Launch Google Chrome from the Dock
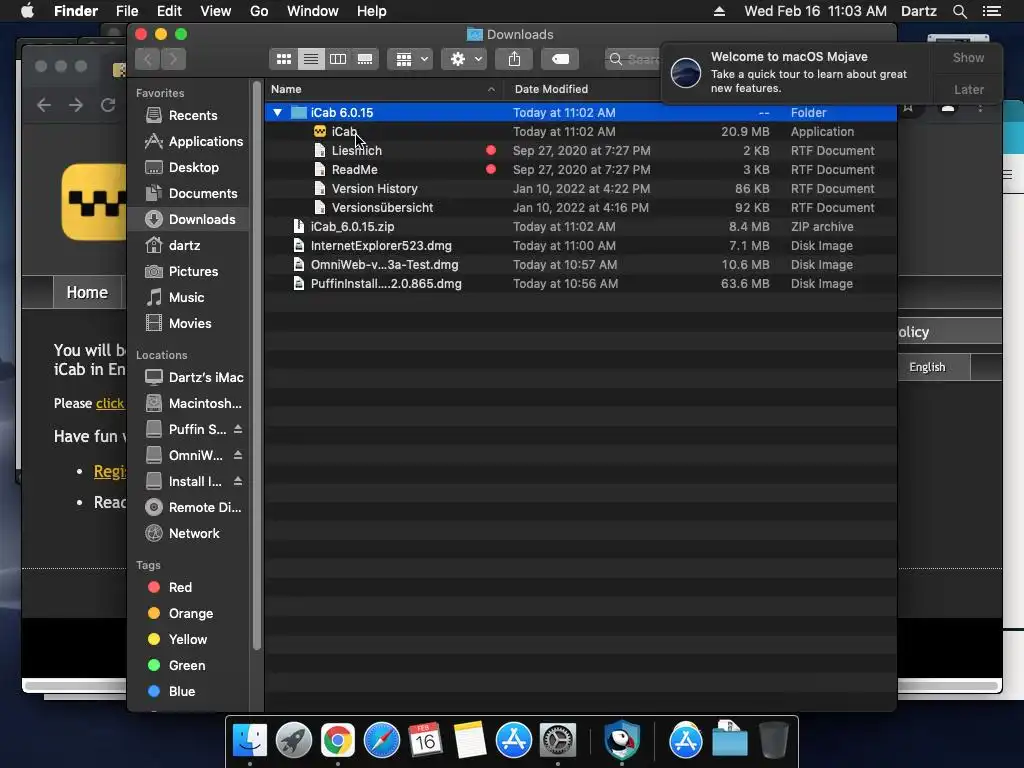 [338, 740]
